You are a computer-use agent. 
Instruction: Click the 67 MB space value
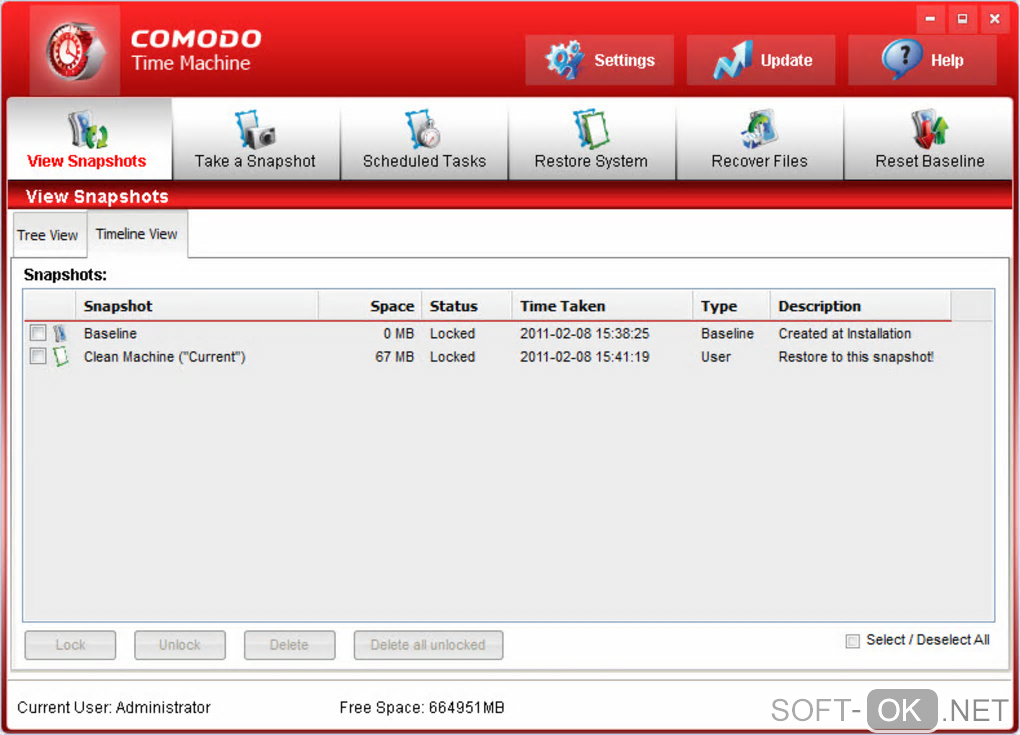(x=394, y=357)
